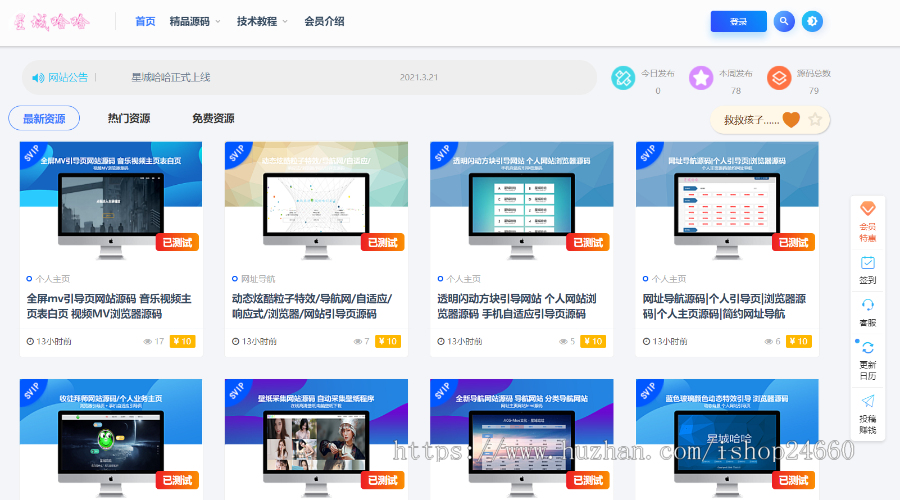The height and width of the screenshot is (500, 900).
Task: Open the 透明闪动方块引导网站 title link
Action: pos(517,306)
